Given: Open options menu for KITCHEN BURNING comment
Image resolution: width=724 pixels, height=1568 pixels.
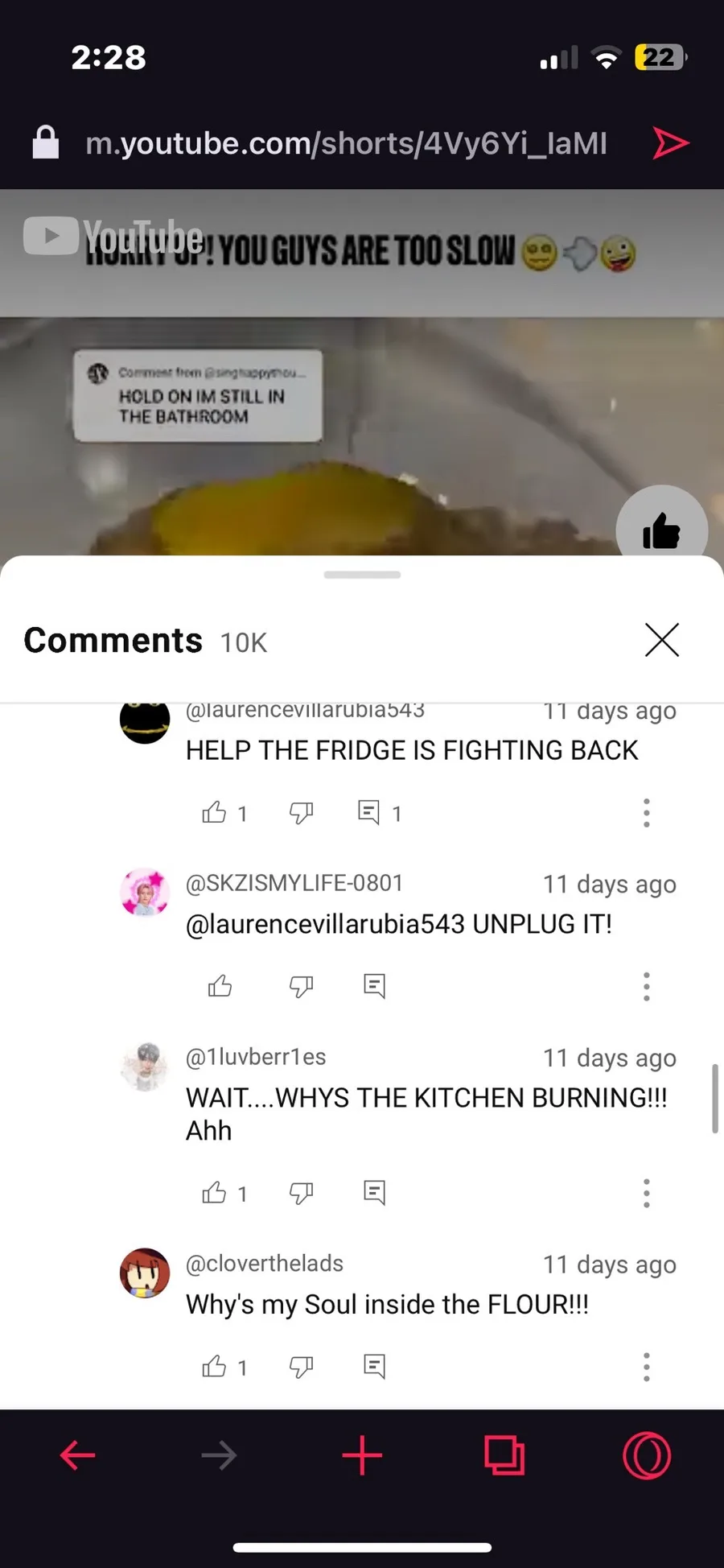Looking at the screenshot, I should (646, 1192).
